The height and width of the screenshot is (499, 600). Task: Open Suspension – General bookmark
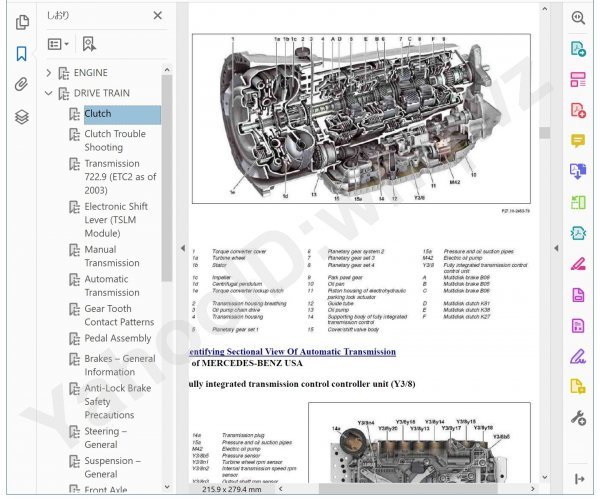tap(112, 467)
